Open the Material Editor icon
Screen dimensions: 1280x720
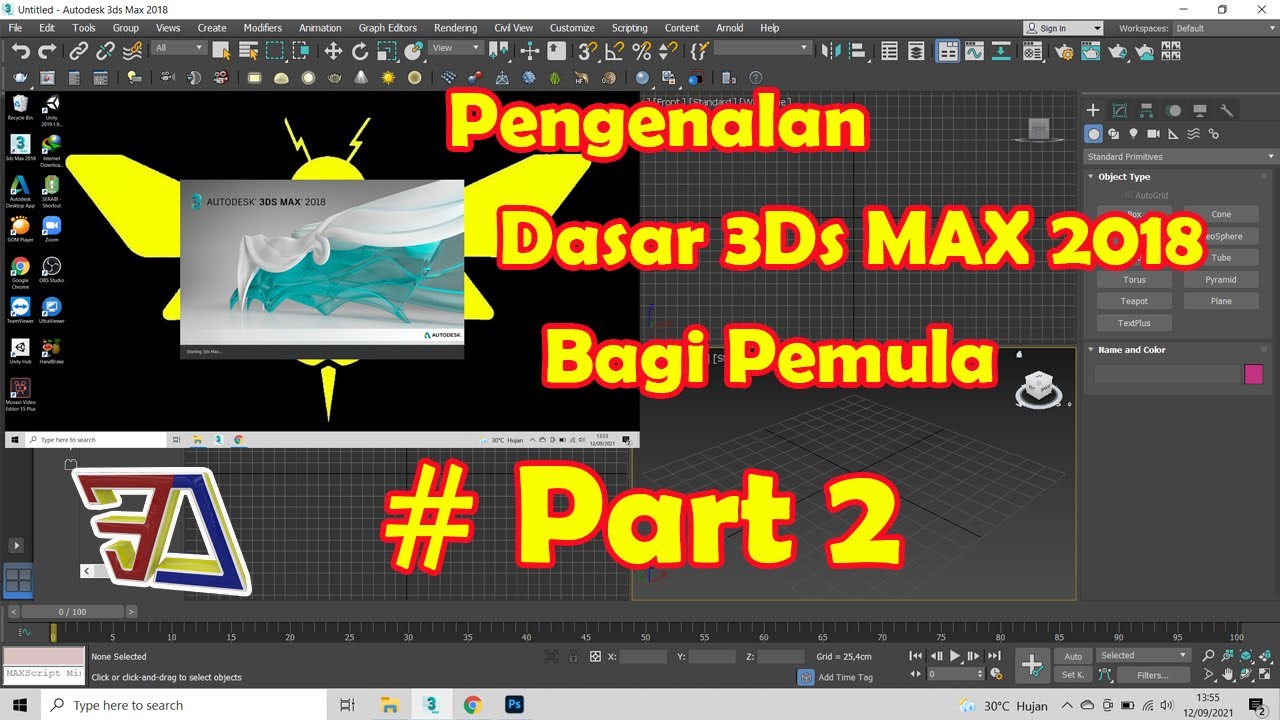pos(1034,50)
